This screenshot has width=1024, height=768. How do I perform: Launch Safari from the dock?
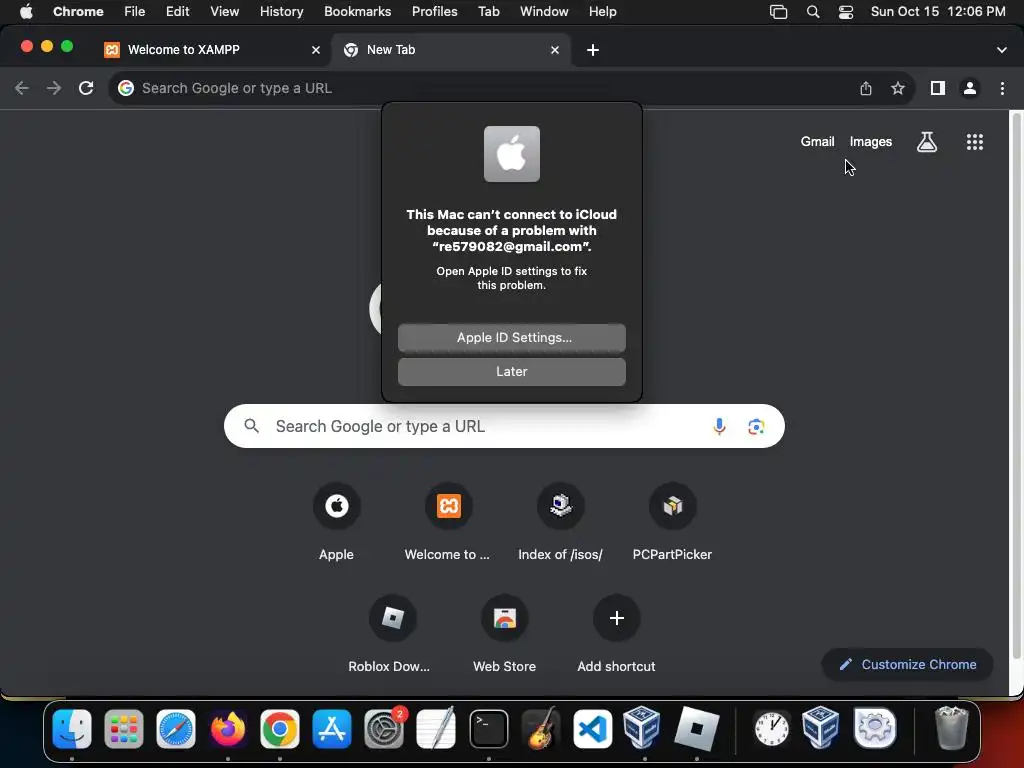[176, 729]
